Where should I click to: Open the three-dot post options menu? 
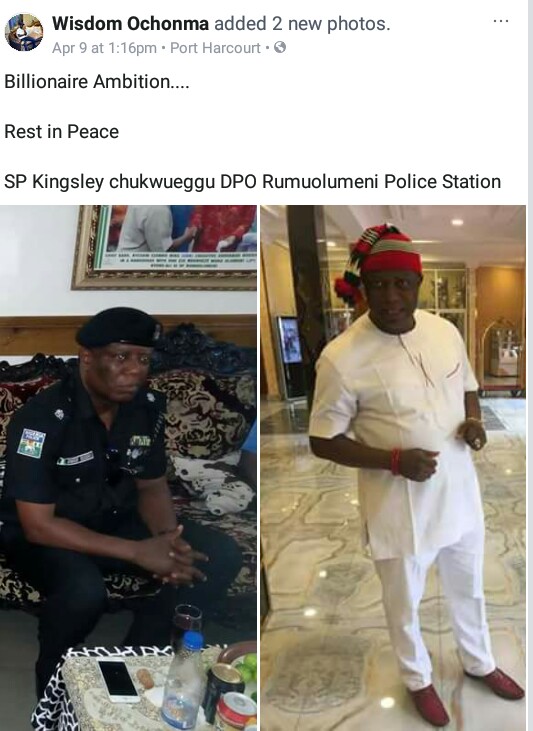click(x=500, y=21)
